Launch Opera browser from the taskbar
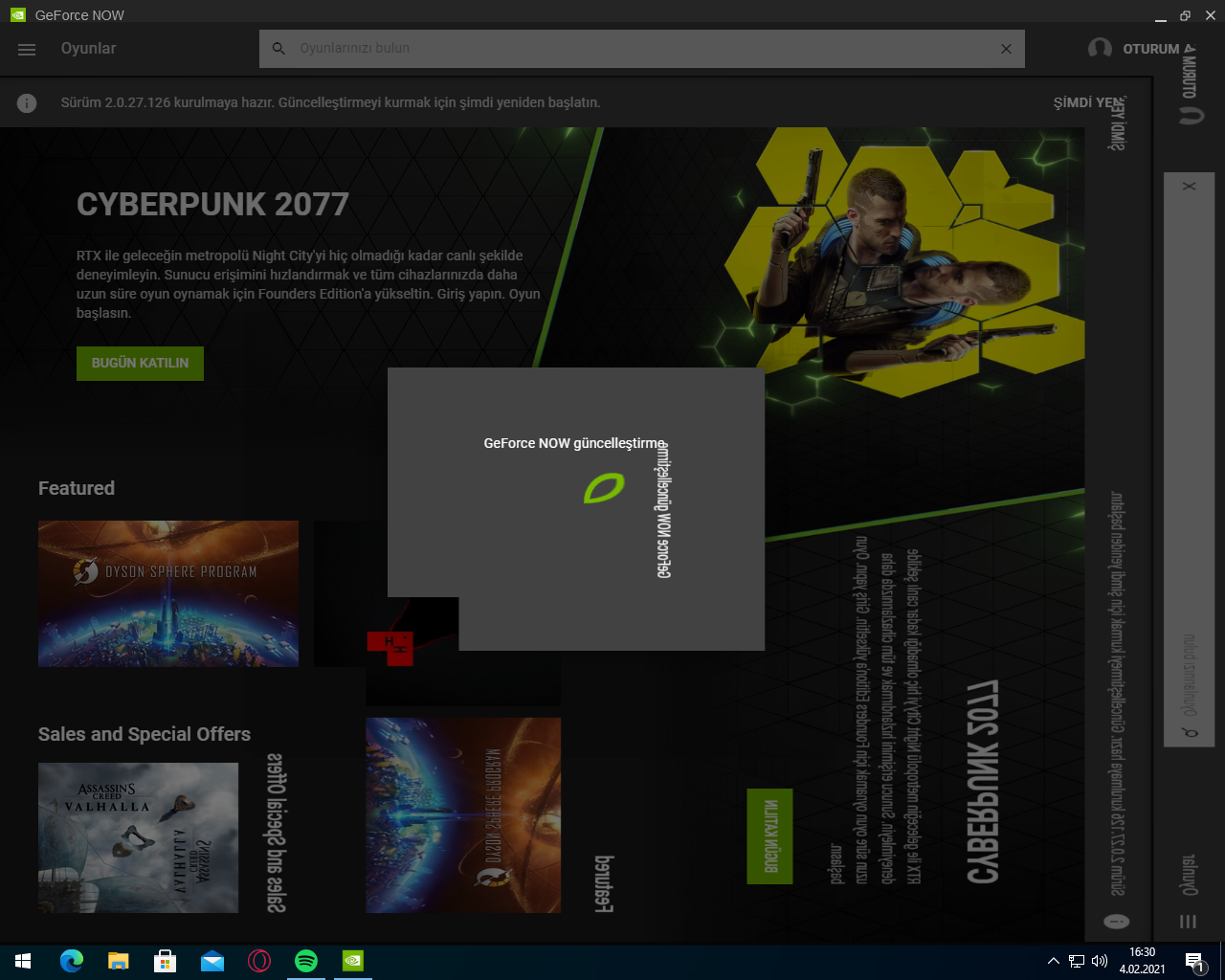 click(258, 961)
